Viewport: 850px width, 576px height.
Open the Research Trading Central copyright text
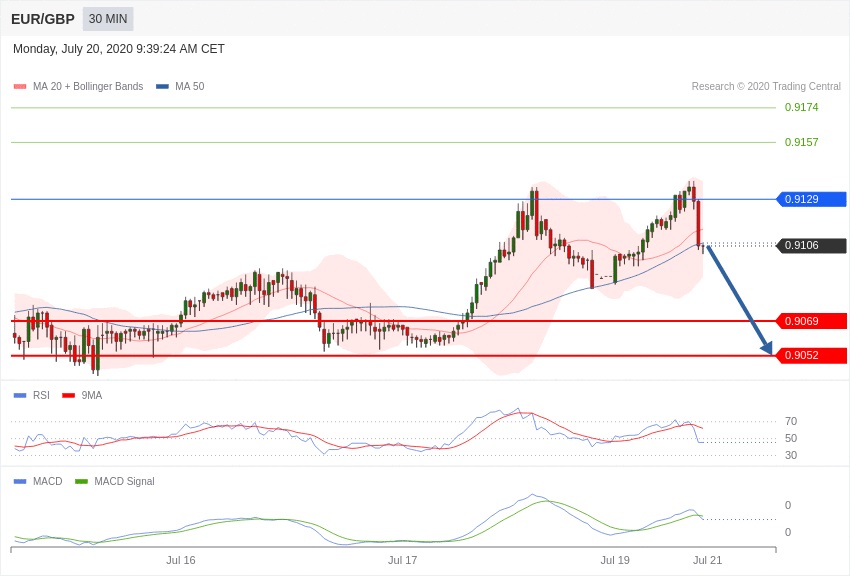(x=766, y=87)
